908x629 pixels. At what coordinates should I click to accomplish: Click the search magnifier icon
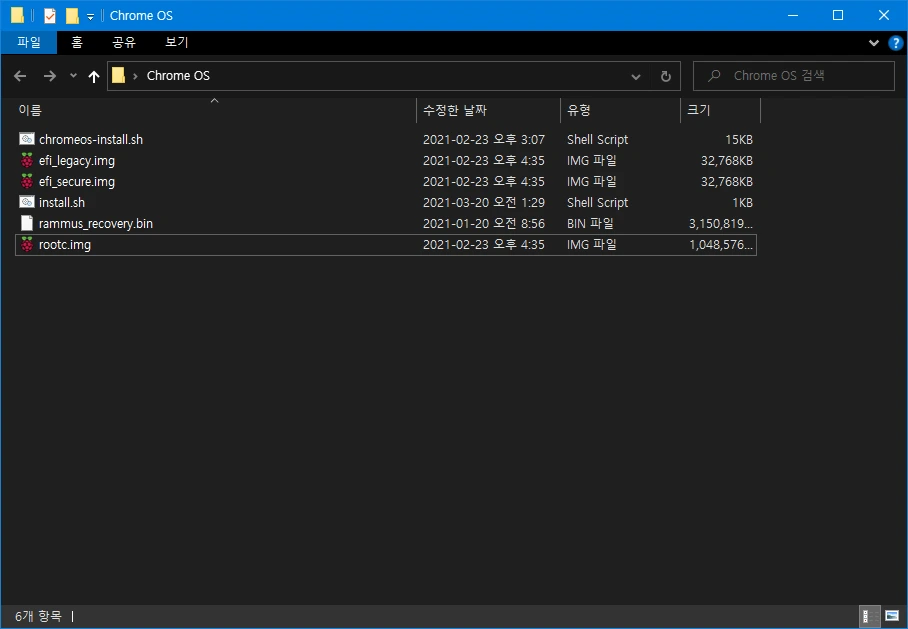[714, 76]
